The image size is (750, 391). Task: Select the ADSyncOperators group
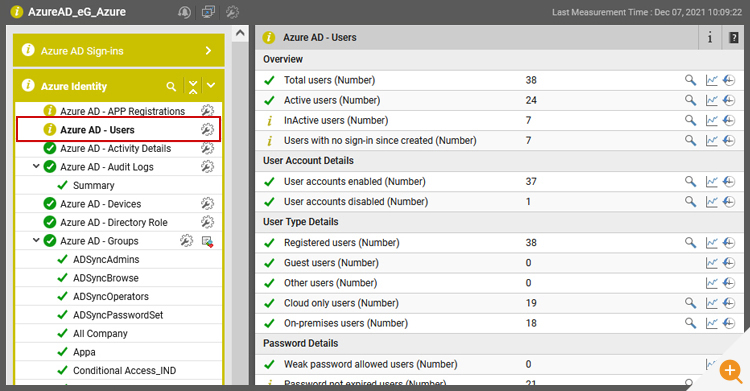(x=110, y=297)
